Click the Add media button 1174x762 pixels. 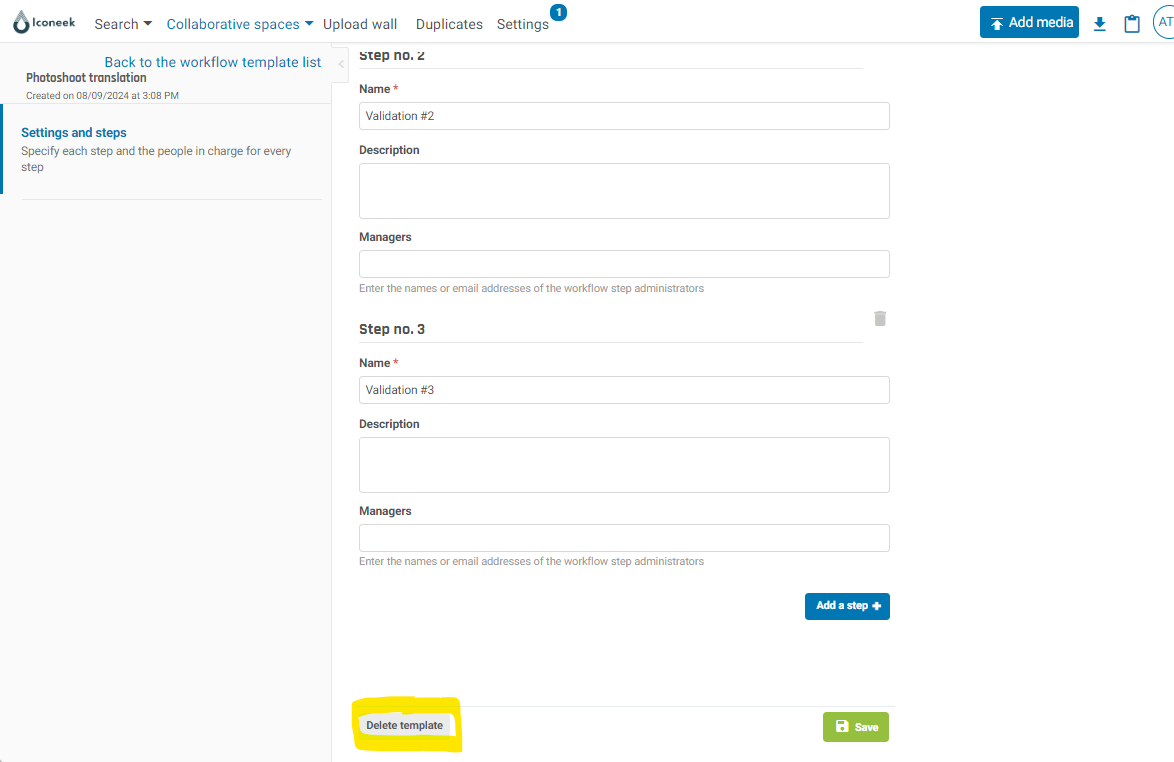point(1029,22)
